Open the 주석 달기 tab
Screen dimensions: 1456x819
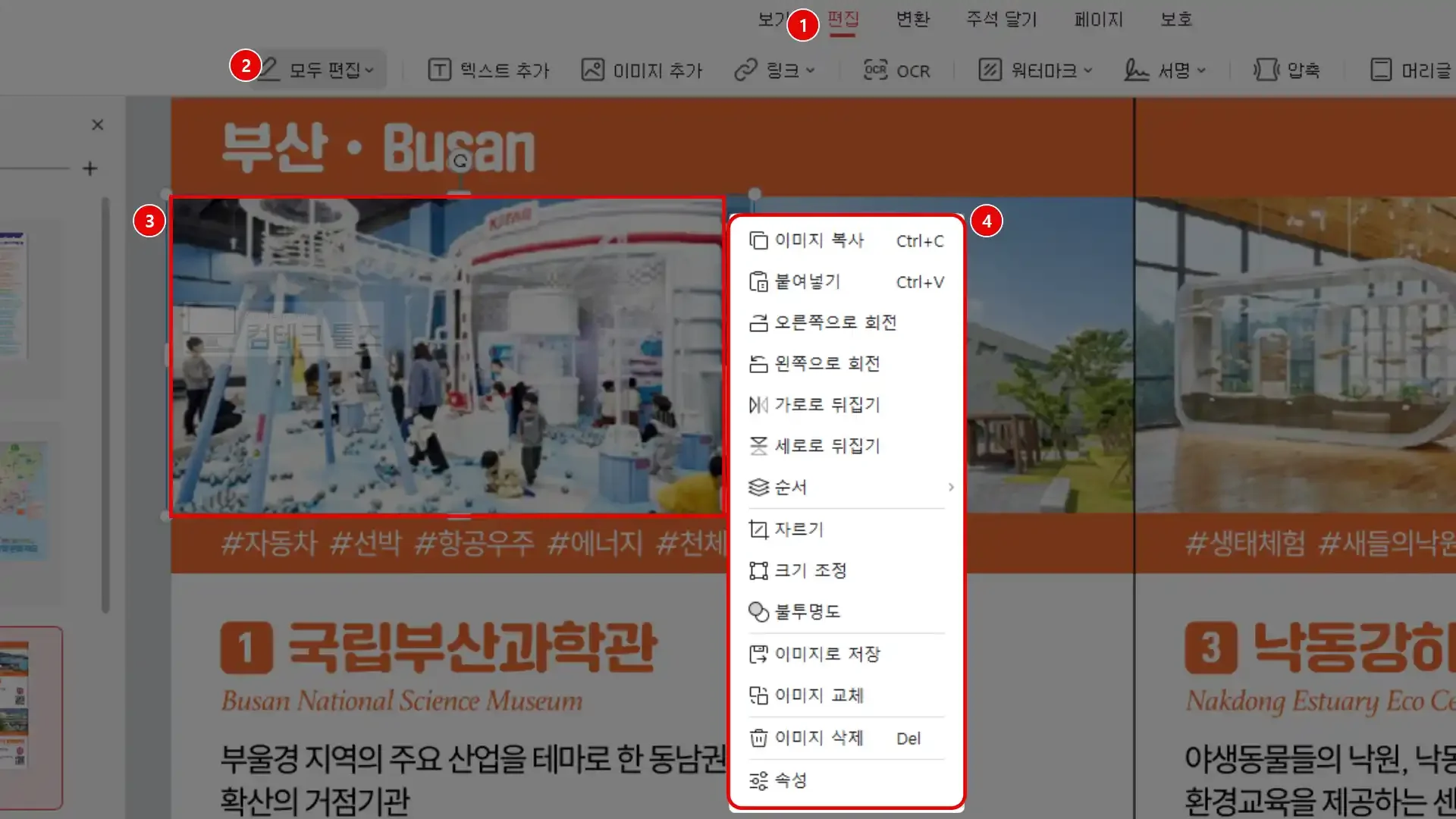(x=1001, y=19)
